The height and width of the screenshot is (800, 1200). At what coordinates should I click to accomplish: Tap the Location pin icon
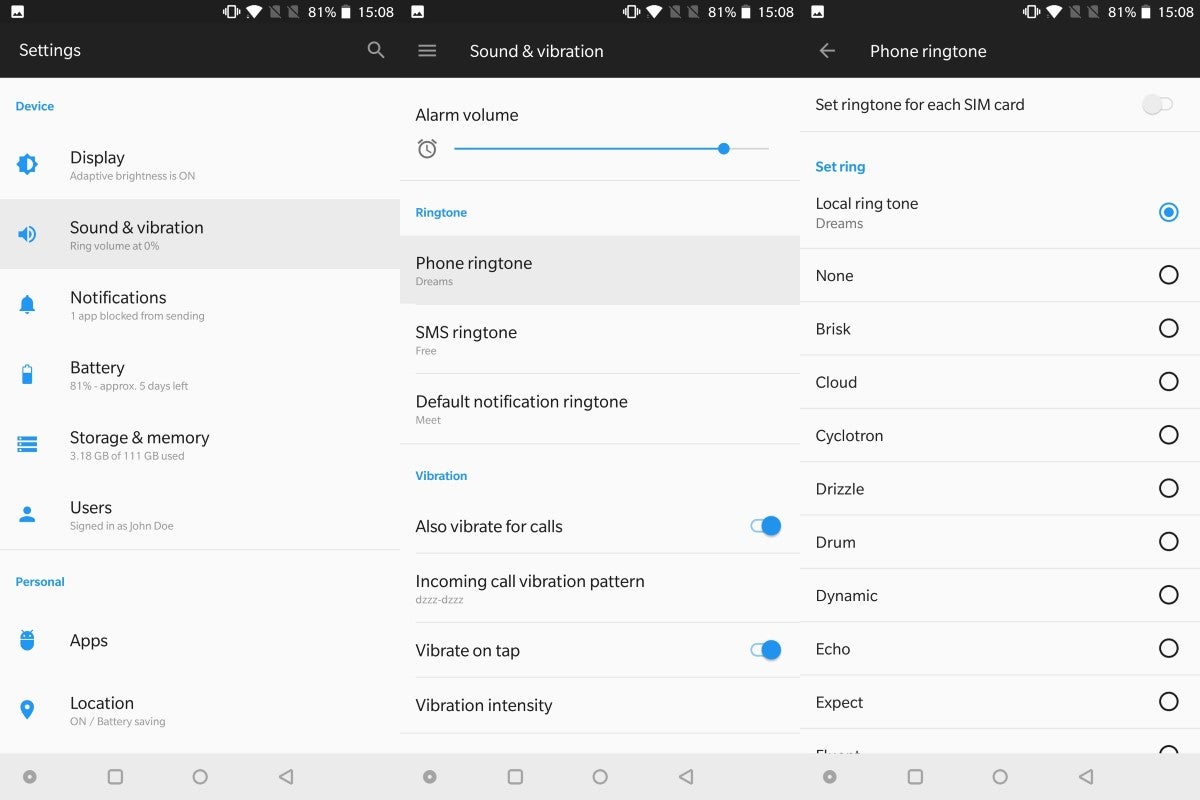(27, 710)
